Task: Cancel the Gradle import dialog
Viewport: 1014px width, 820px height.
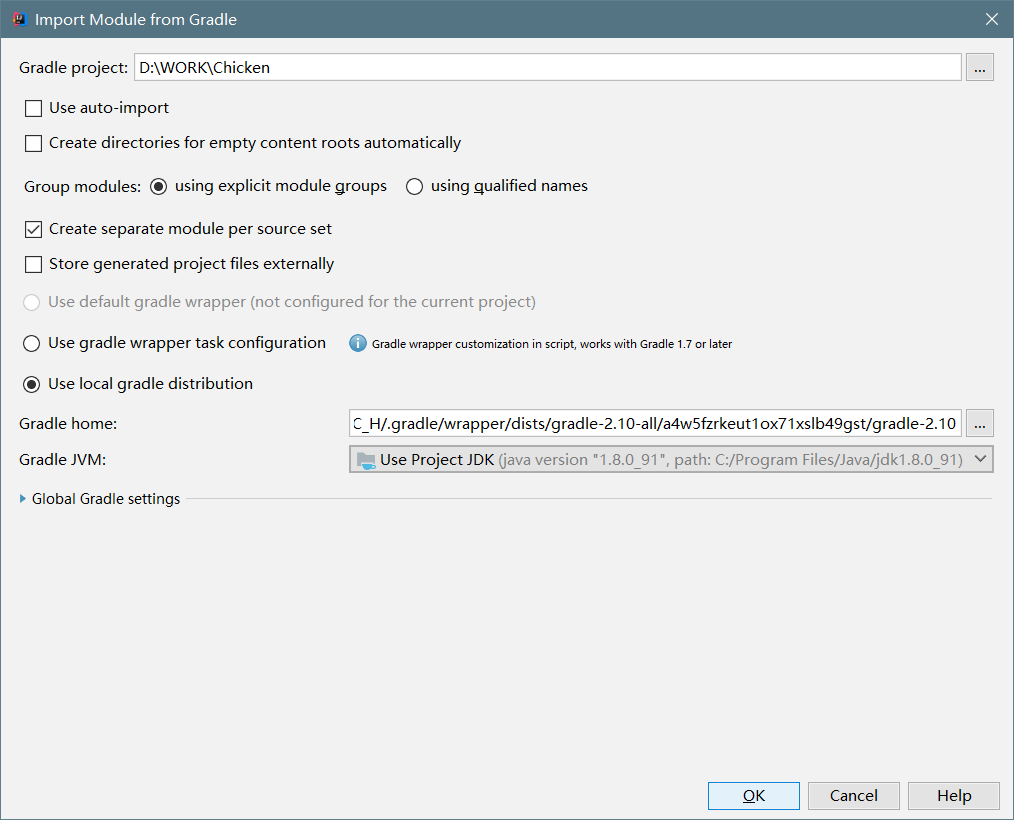Action: pyautogui.click(x=854, y=795)
